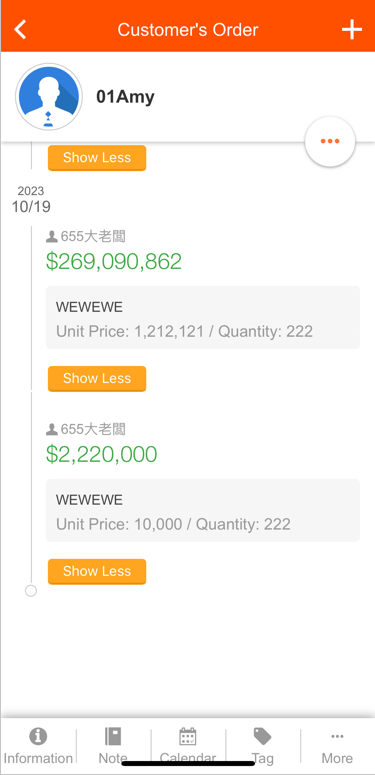375x775 pixels.
Task: Collapse top order with Show Less
Action: 97,158
